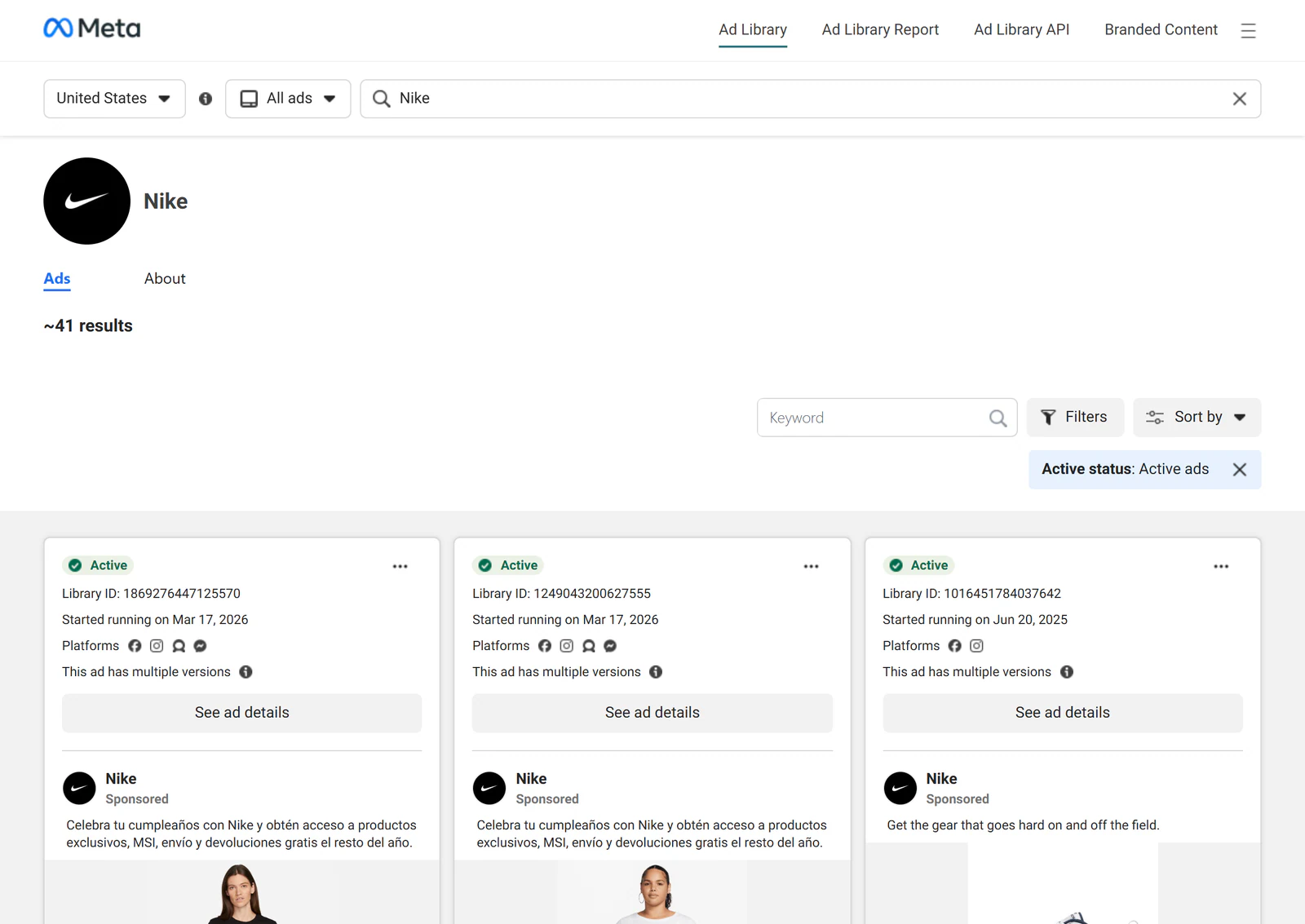
Task: Click the info icon beside United States
Action: pyautogui.click(x=206, y=99)
